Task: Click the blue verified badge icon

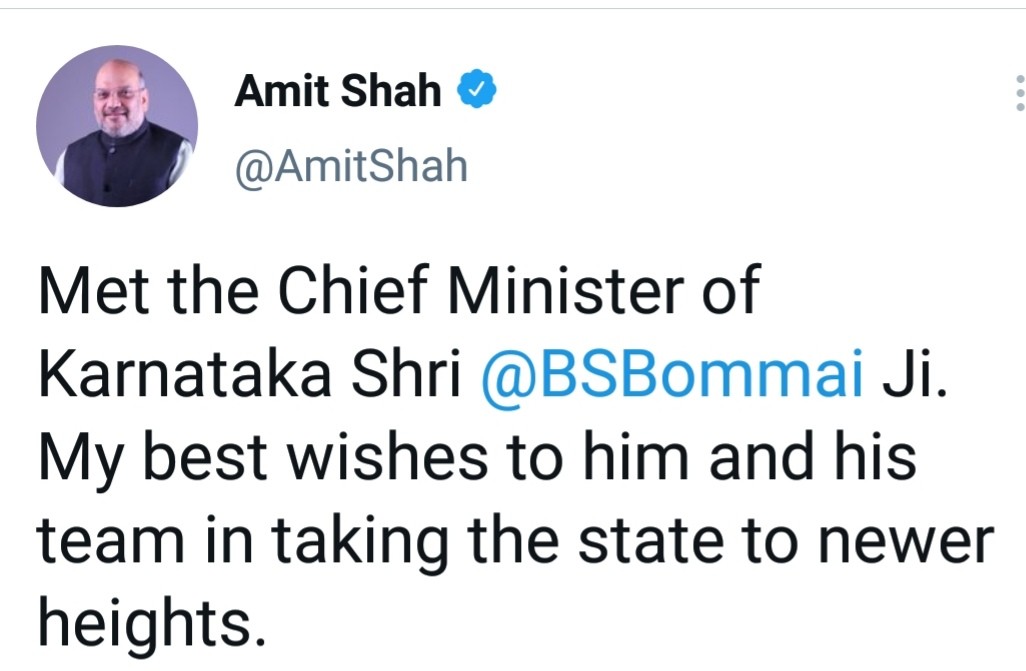Action: tap(476, 88)
